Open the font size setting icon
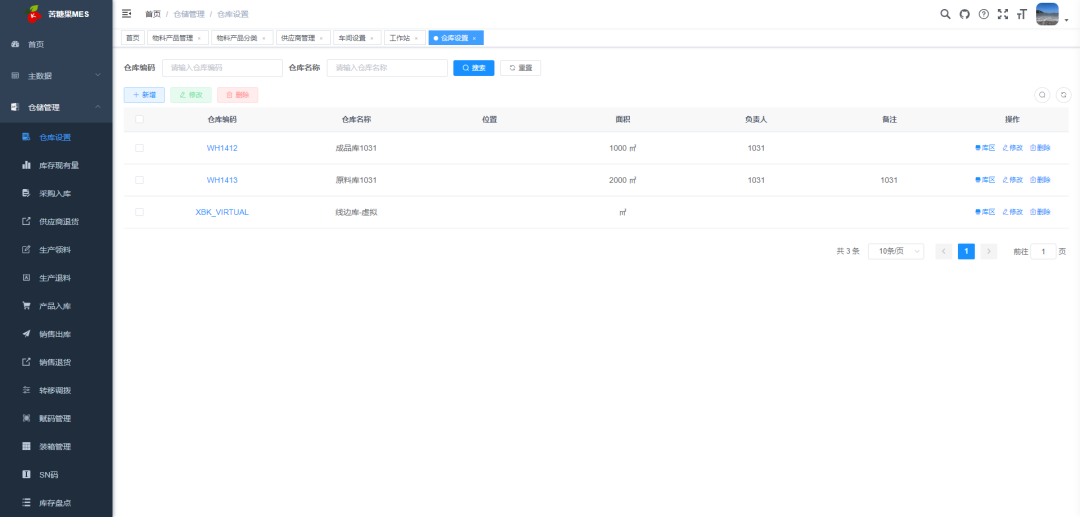The width and height of the screenshot is (1080, 517). coord(1021,14)
